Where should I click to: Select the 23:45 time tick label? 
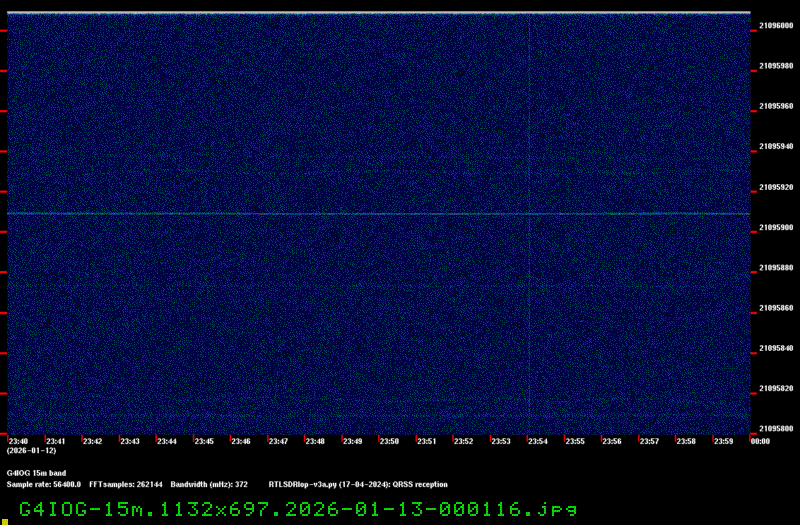pos(204,441)
